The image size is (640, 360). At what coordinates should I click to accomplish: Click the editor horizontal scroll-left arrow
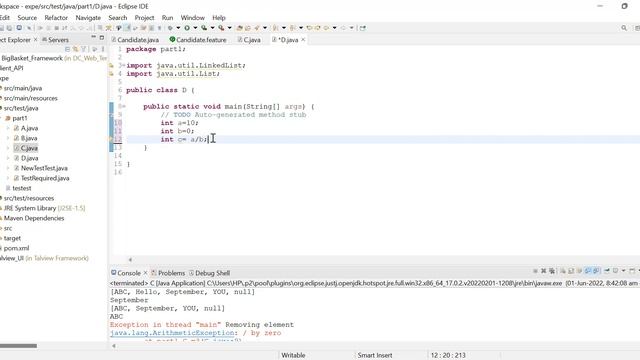point(130,260)
